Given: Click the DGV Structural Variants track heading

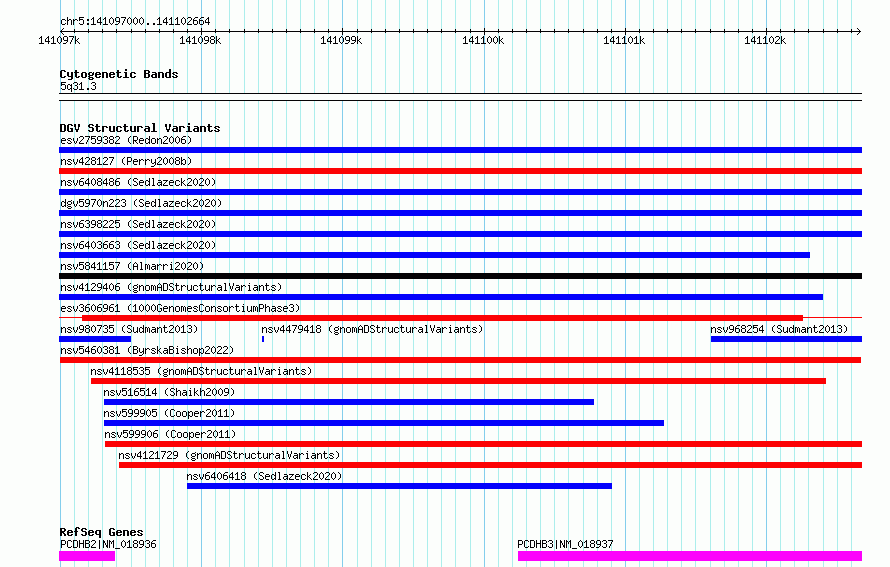Looking at the screenshot, I should click(140, 128).
